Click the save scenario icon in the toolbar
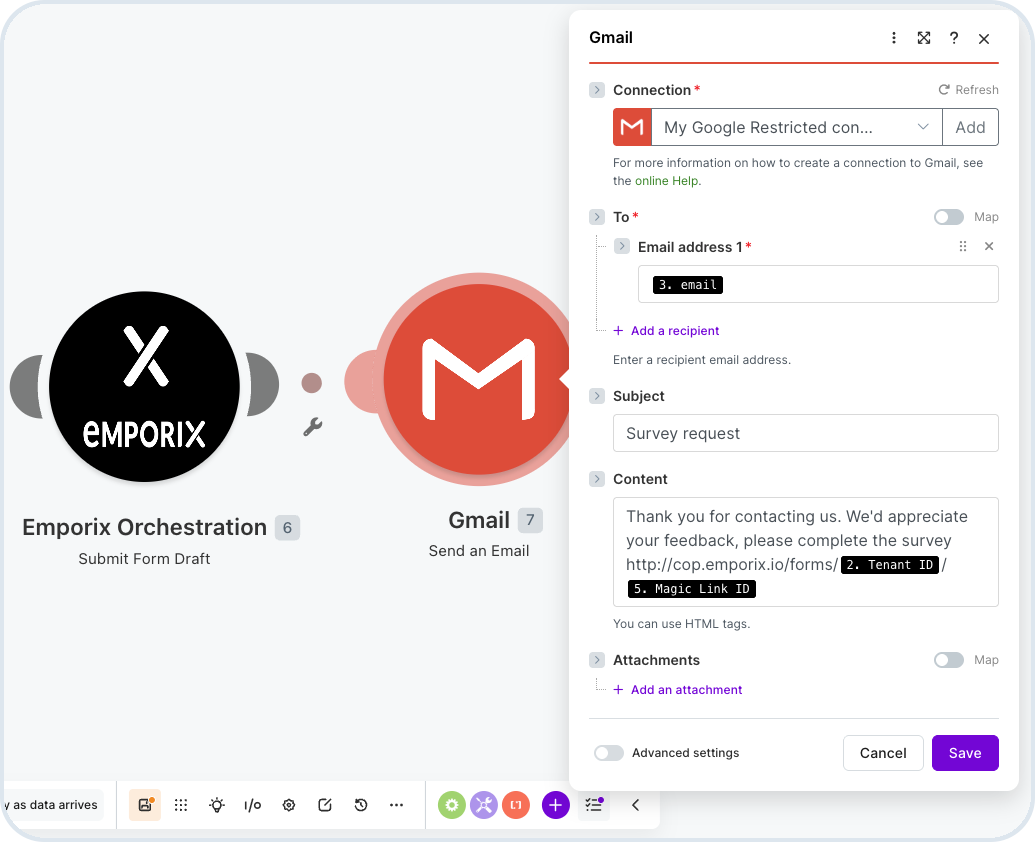 pyautogui.click(x=145, y=804)
